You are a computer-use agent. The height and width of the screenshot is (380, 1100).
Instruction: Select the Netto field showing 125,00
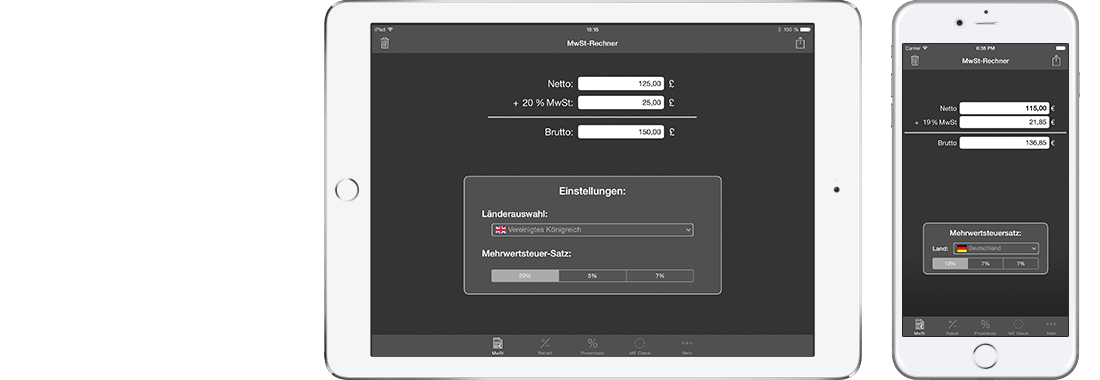click(621, 83)
